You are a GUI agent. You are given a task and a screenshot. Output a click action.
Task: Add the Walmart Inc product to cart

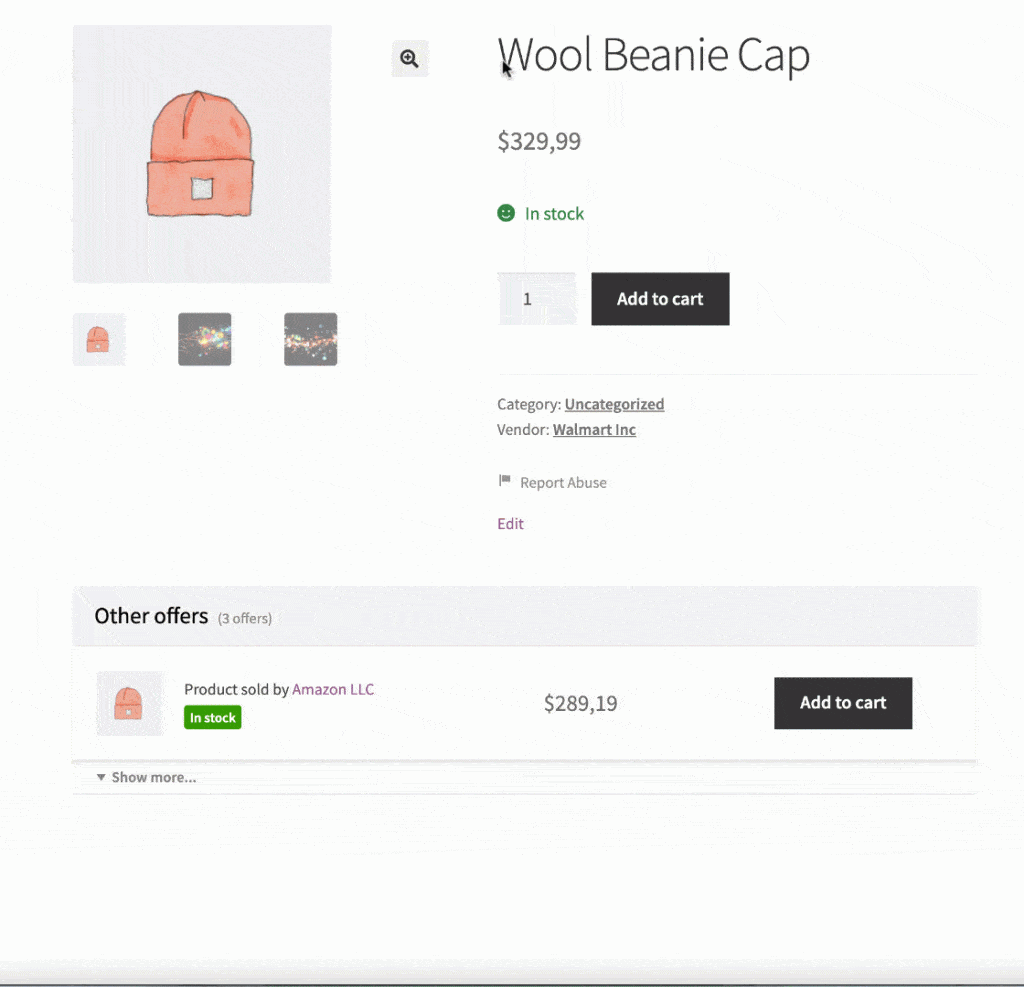click(660, 299)
